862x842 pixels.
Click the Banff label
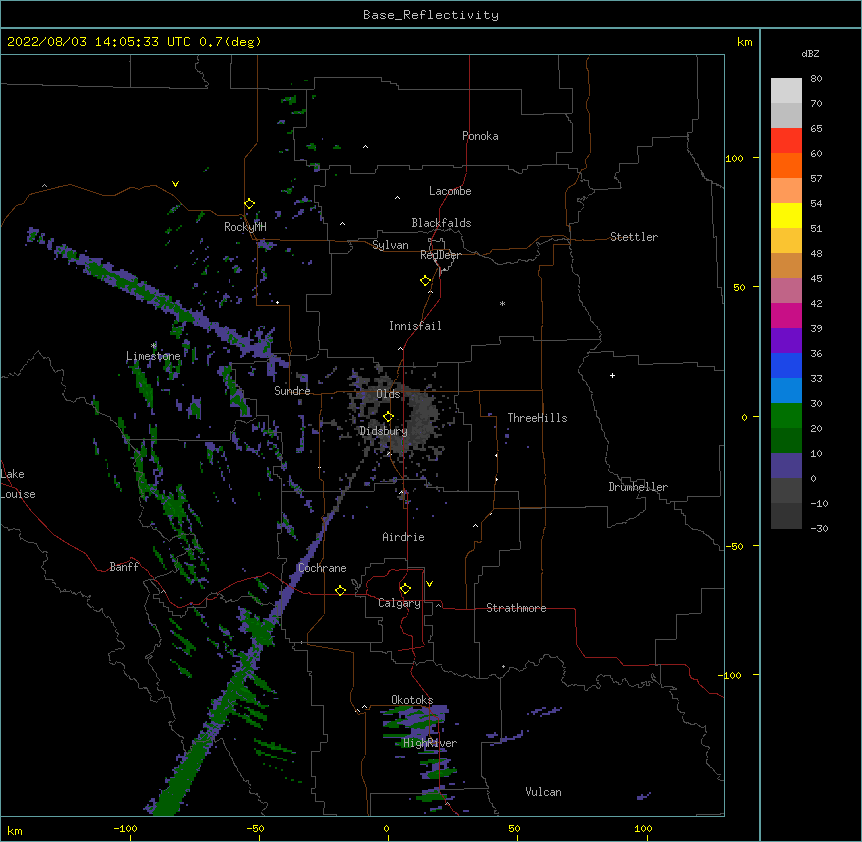(x=124, y=567)
